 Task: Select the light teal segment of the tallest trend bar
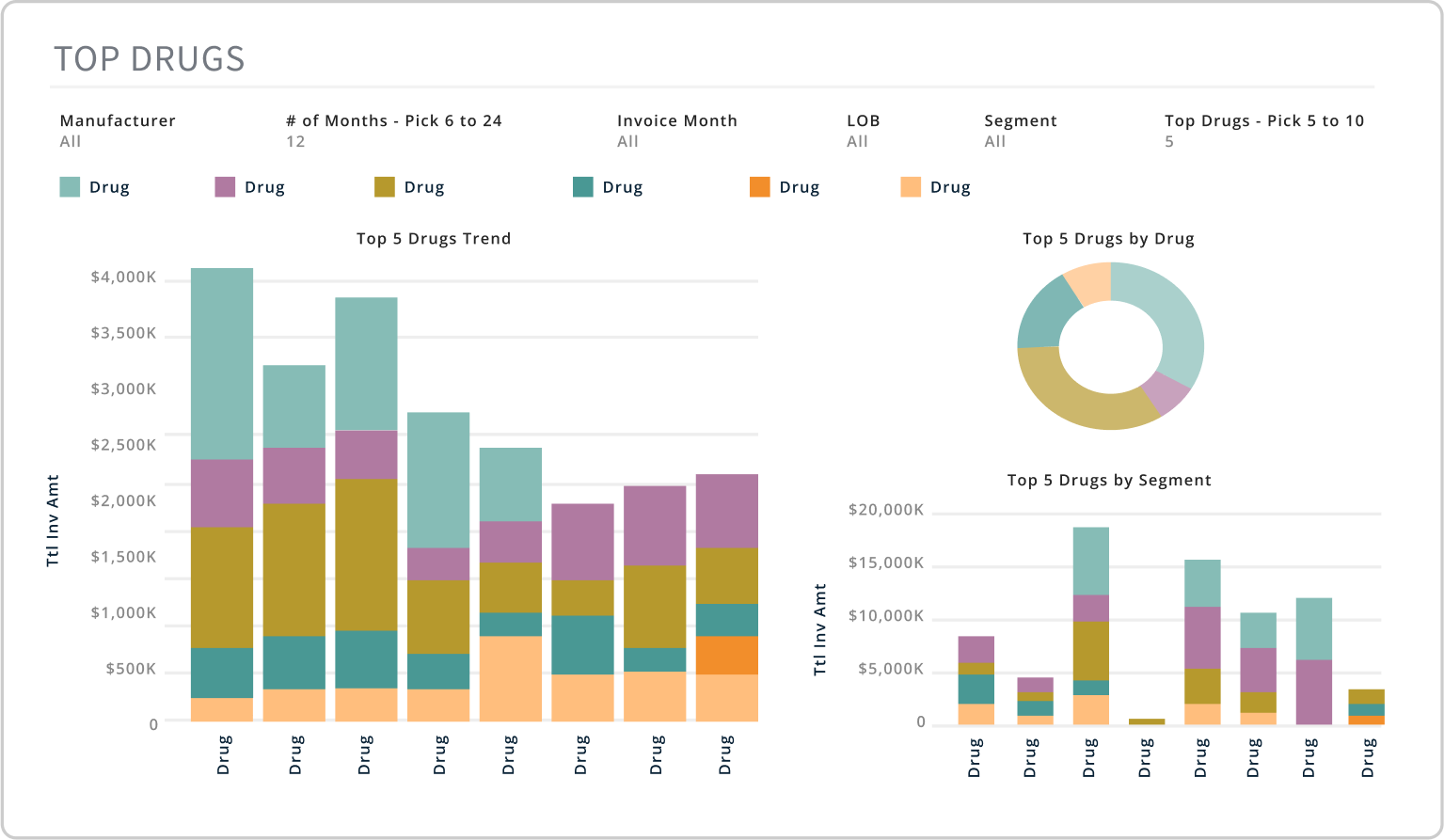[222, 363]
